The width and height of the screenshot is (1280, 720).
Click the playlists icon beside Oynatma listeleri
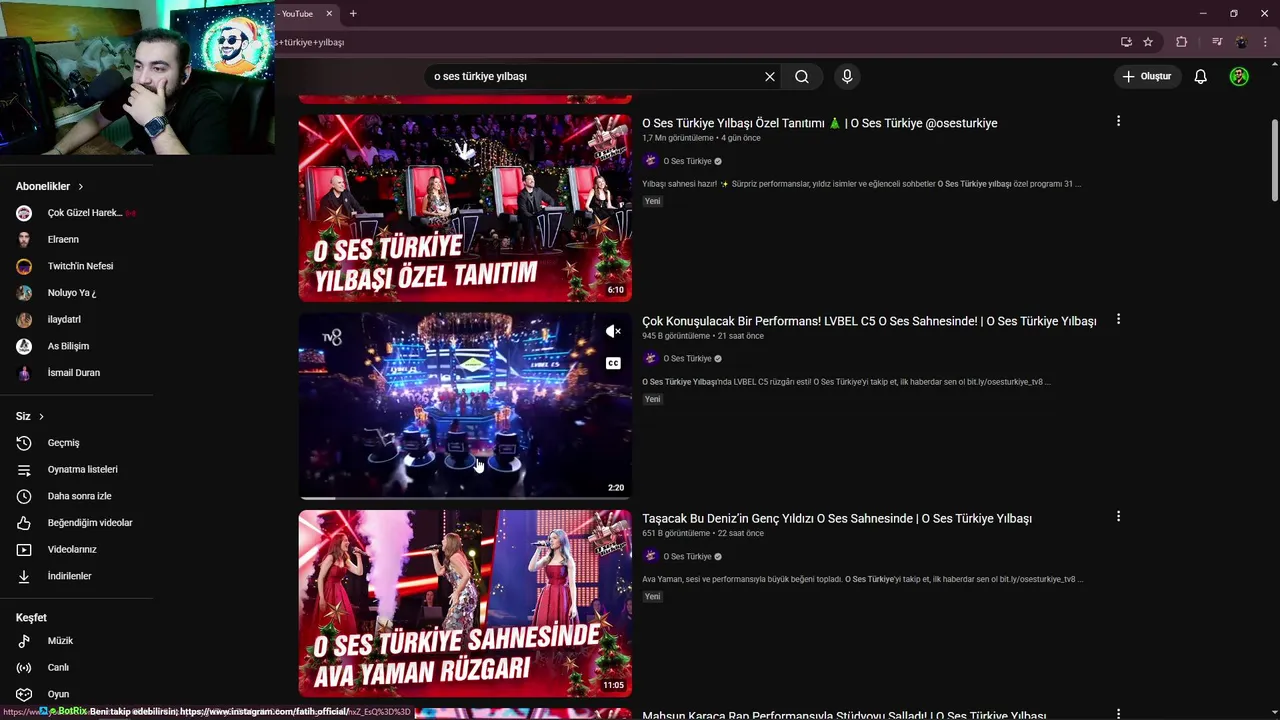pos(25,470)
